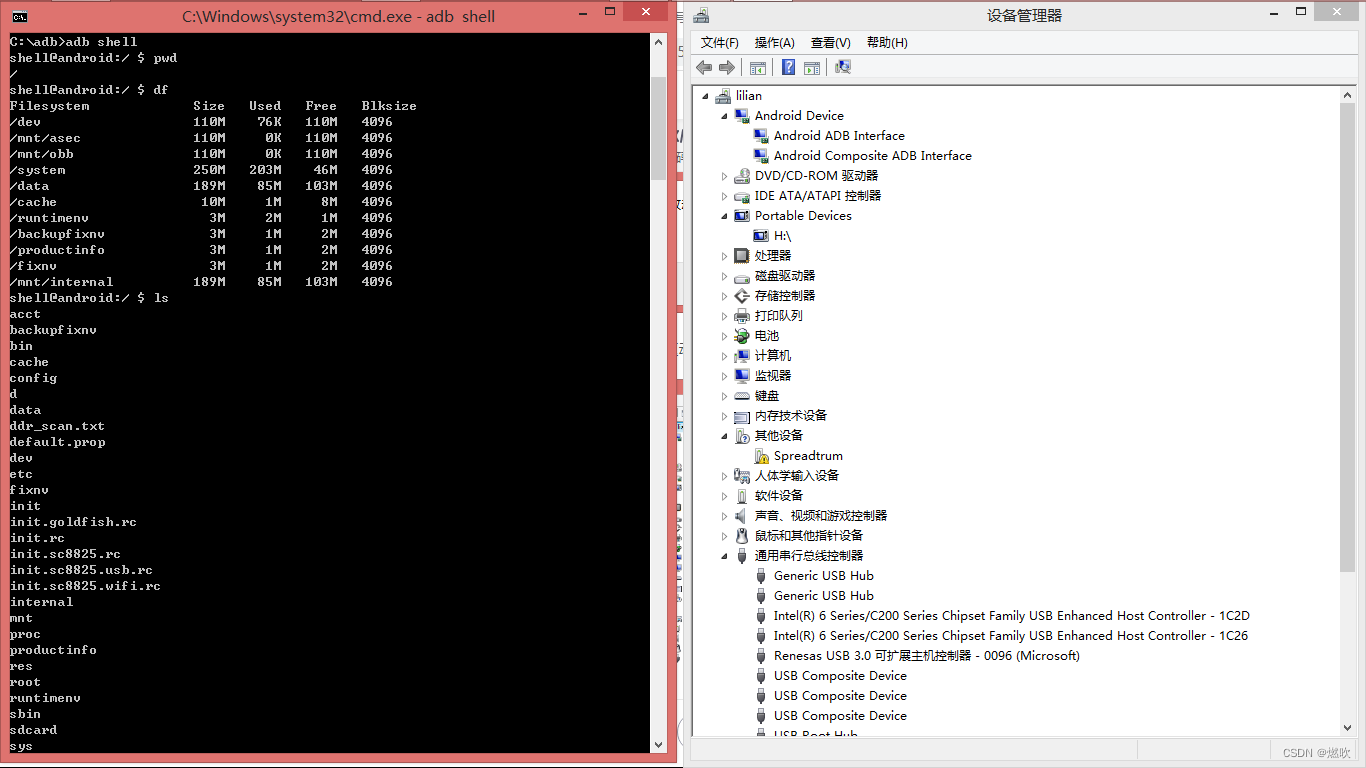Expand the 存储控制器 category
This screenshot has width=1366, height=768.
[725, 296]
